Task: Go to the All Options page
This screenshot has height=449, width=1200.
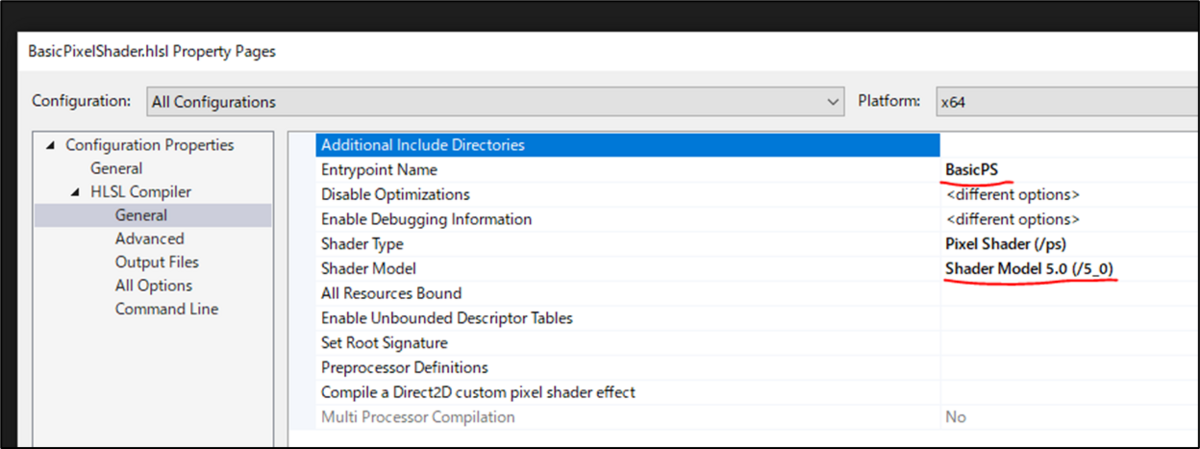Action: point(153,286)
